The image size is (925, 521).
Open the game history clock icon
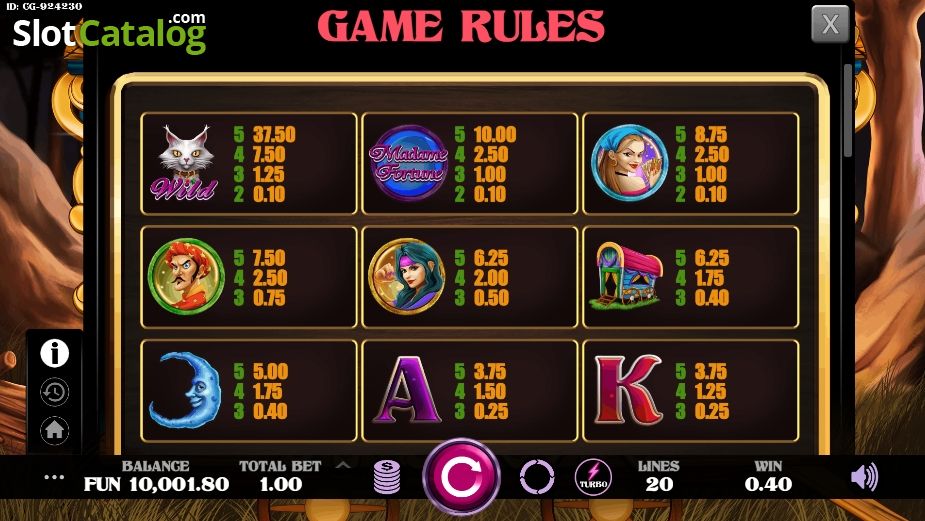point(54,392)
